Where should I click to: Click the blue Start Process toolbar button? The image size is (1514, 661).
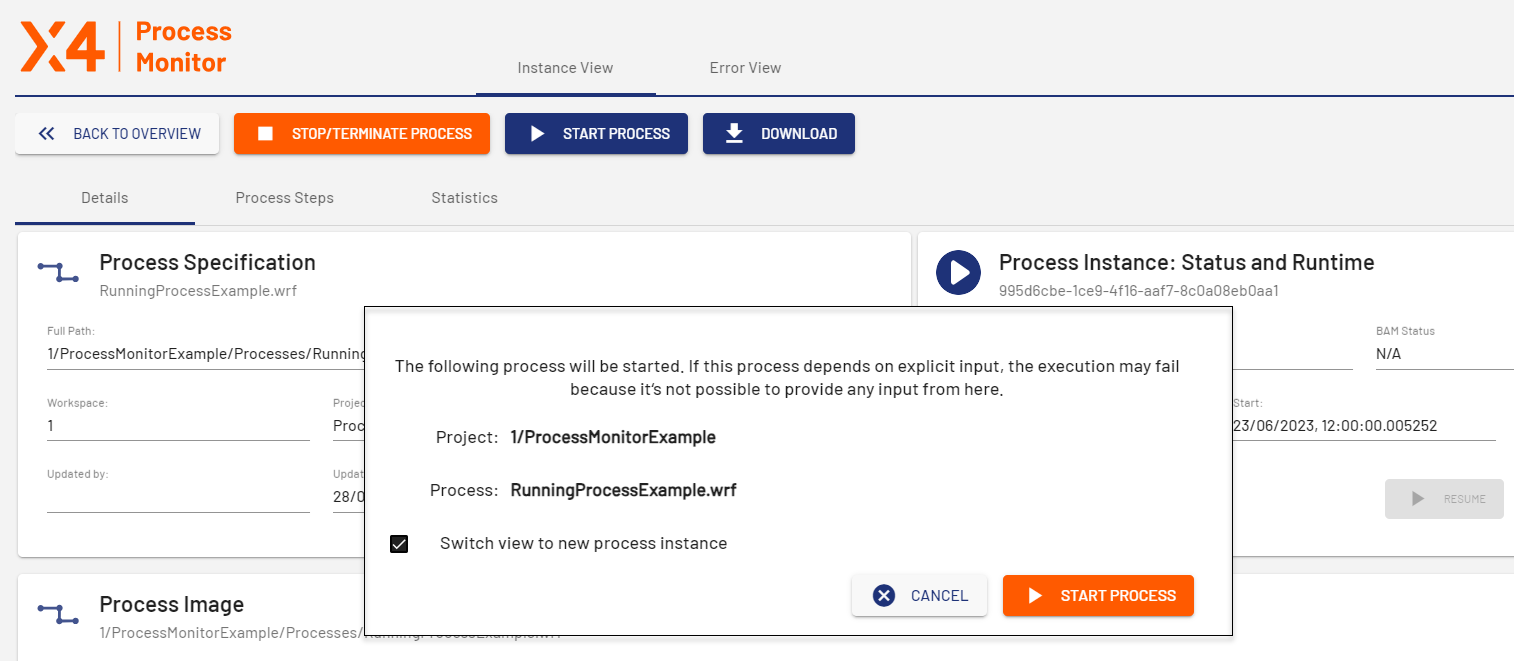(x=596, y=134)
